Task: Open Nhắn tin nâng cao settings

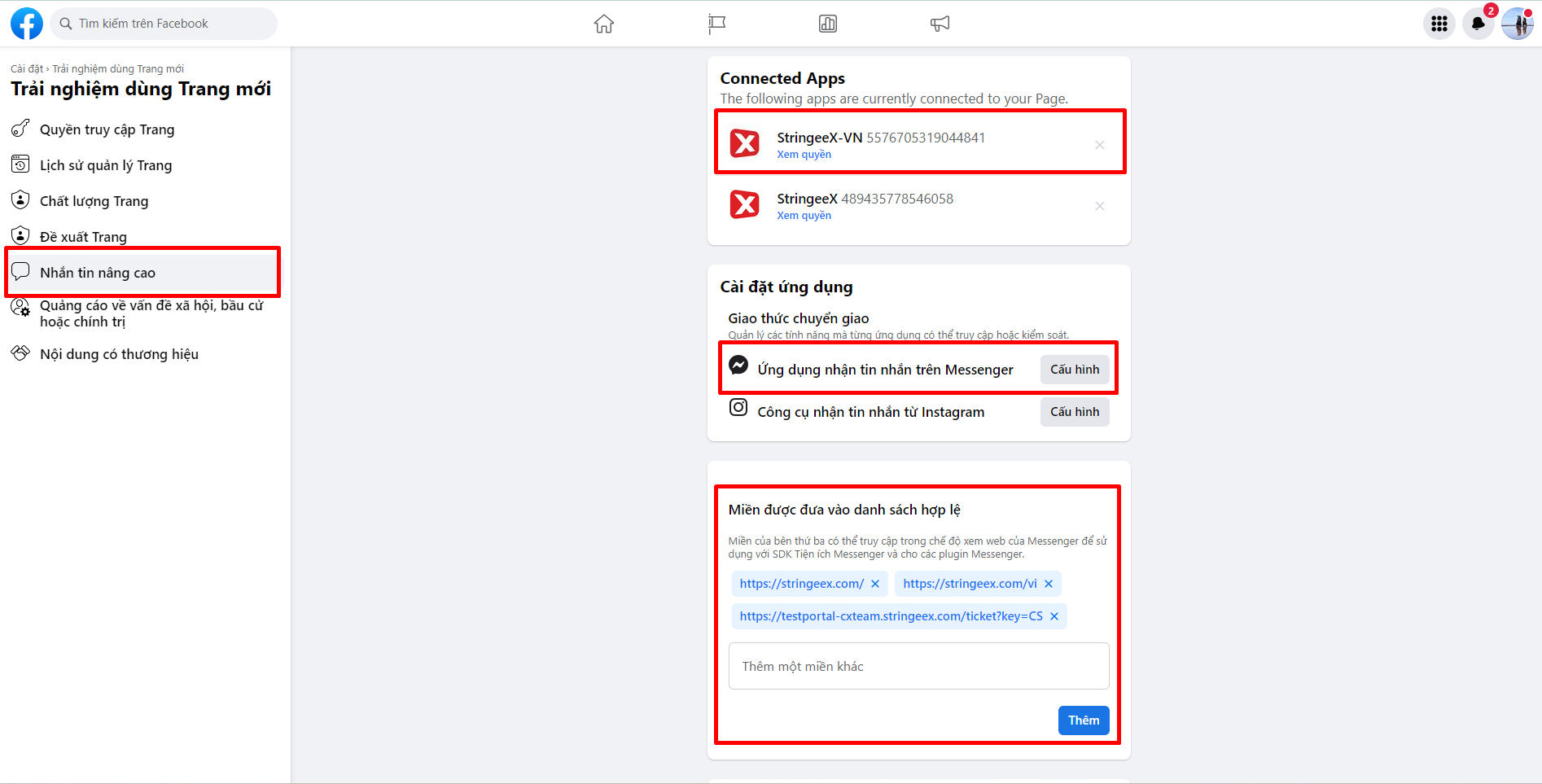Action: click(x=98, y=273)
